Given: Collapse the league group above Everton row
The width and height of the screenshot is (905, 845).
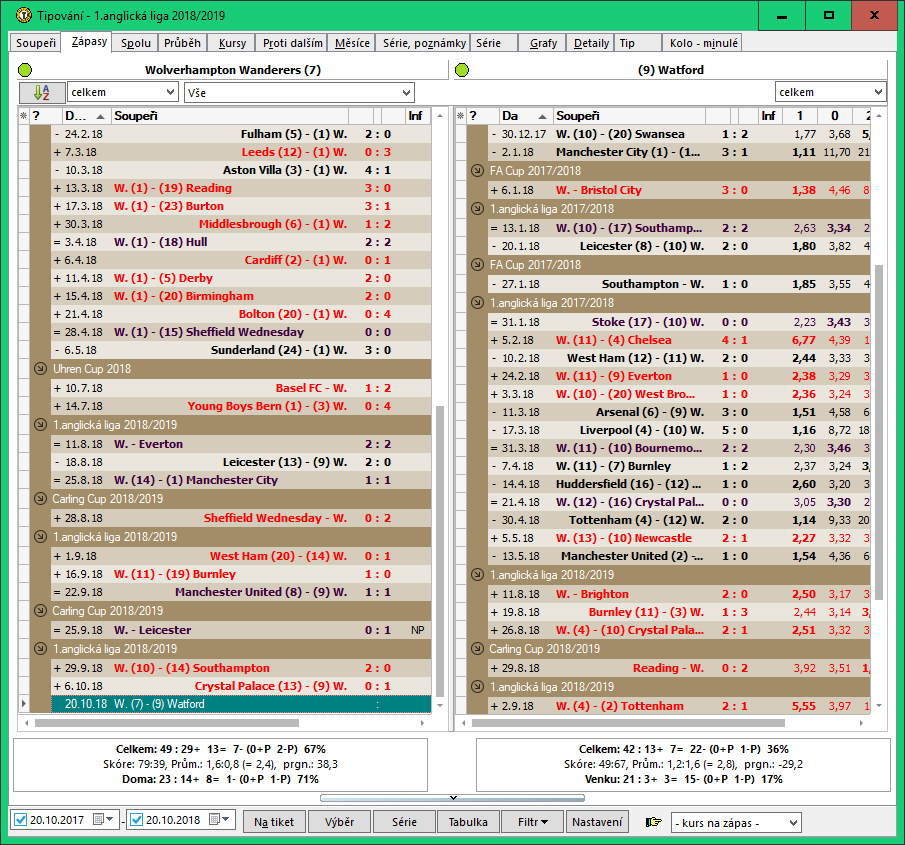Looking at the screenshot, I should pos(40,424).
